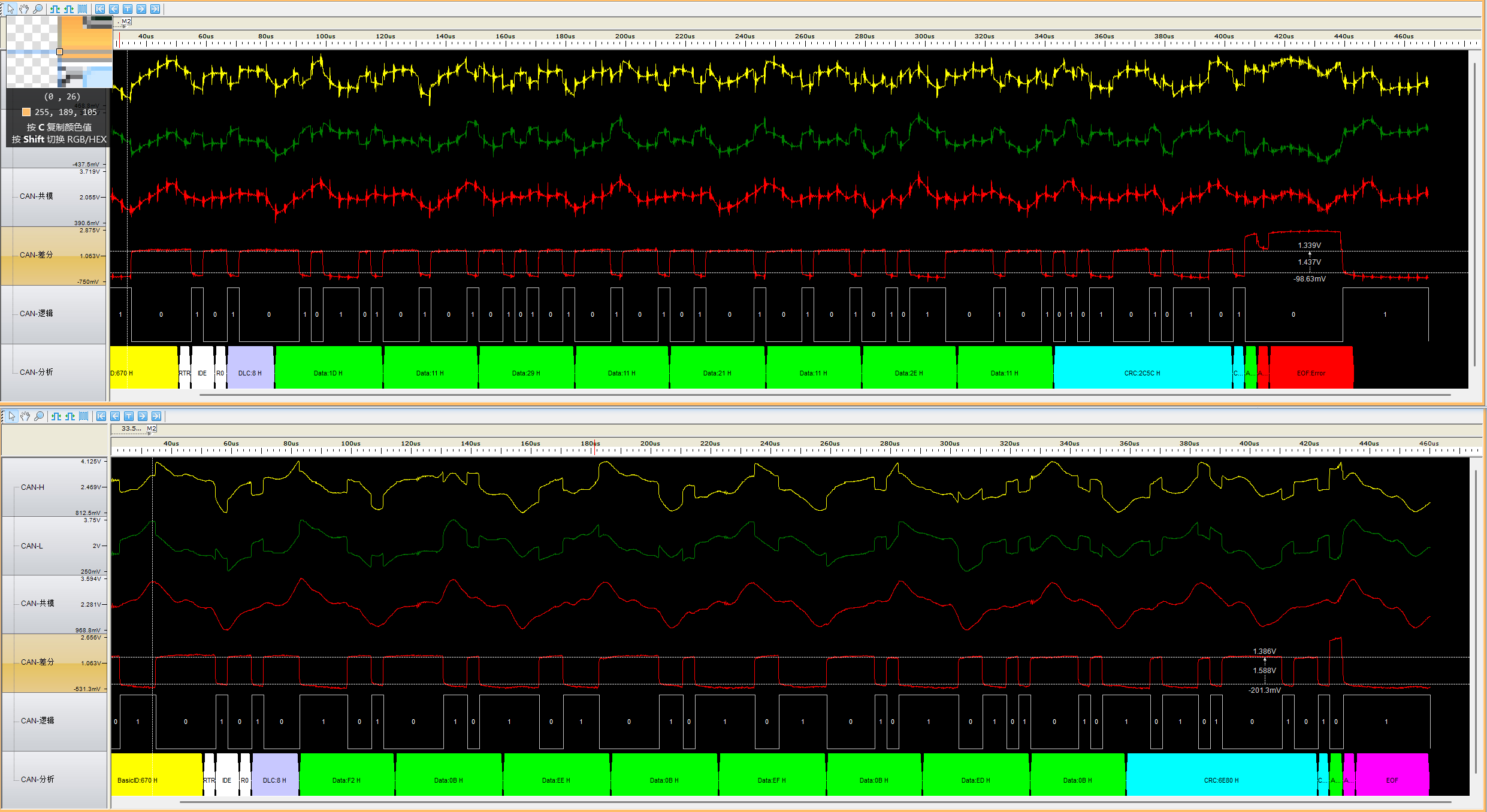Select the pointer tool in lower toolbar

11,416
